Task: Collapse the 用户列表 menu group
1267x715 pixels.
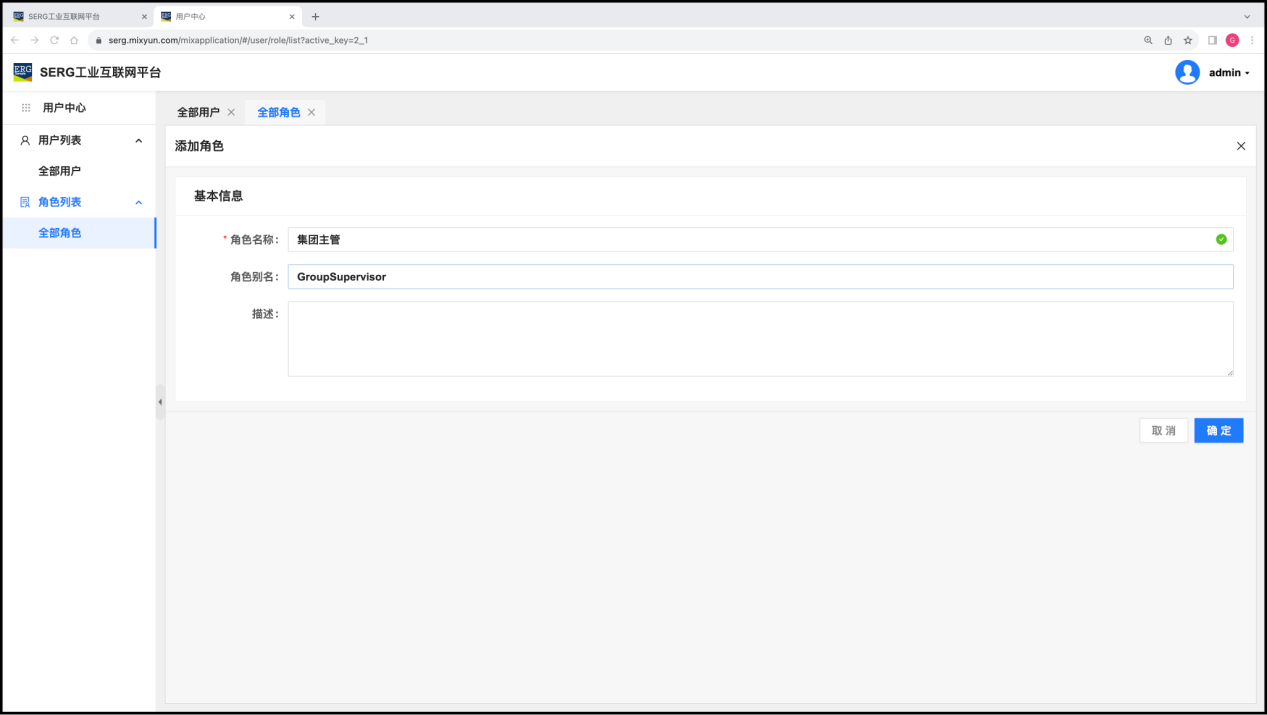Action: coord(138,141)
